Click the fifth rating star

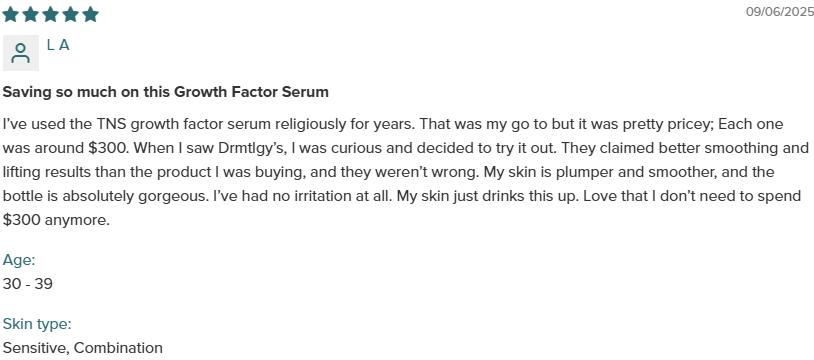coord(90,14)
